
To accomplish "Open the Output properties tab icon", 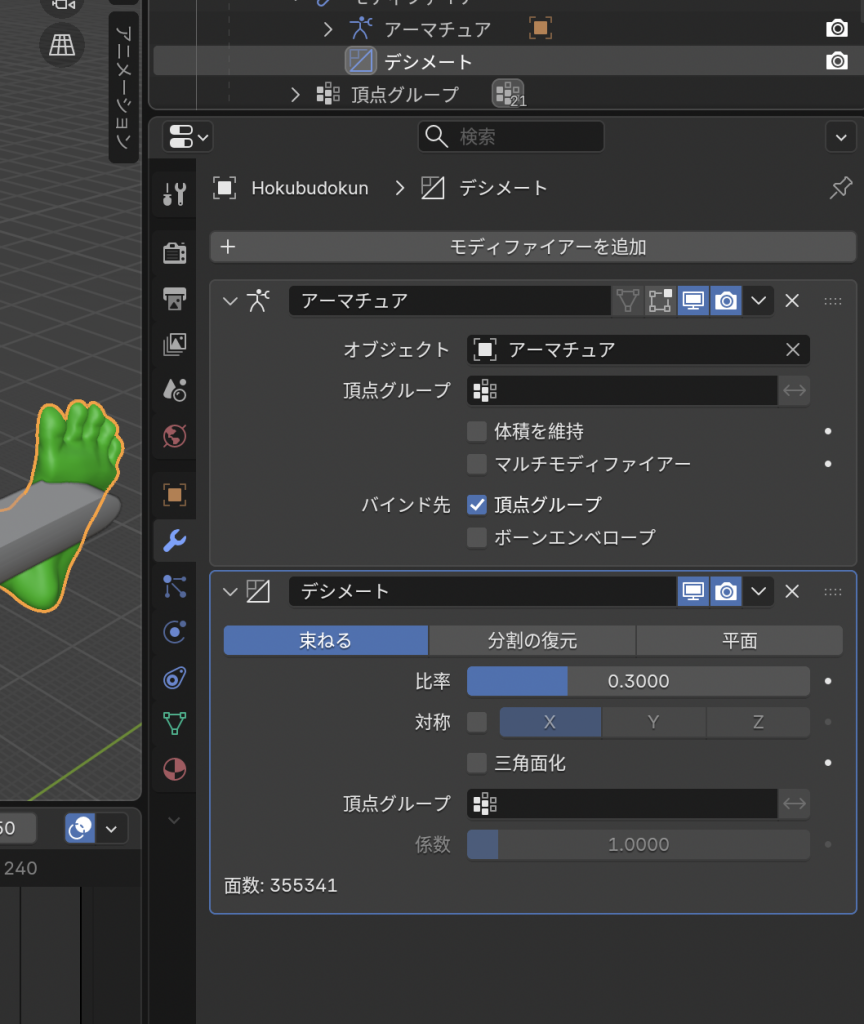I will pyautogui.click(x=174, y=298).
